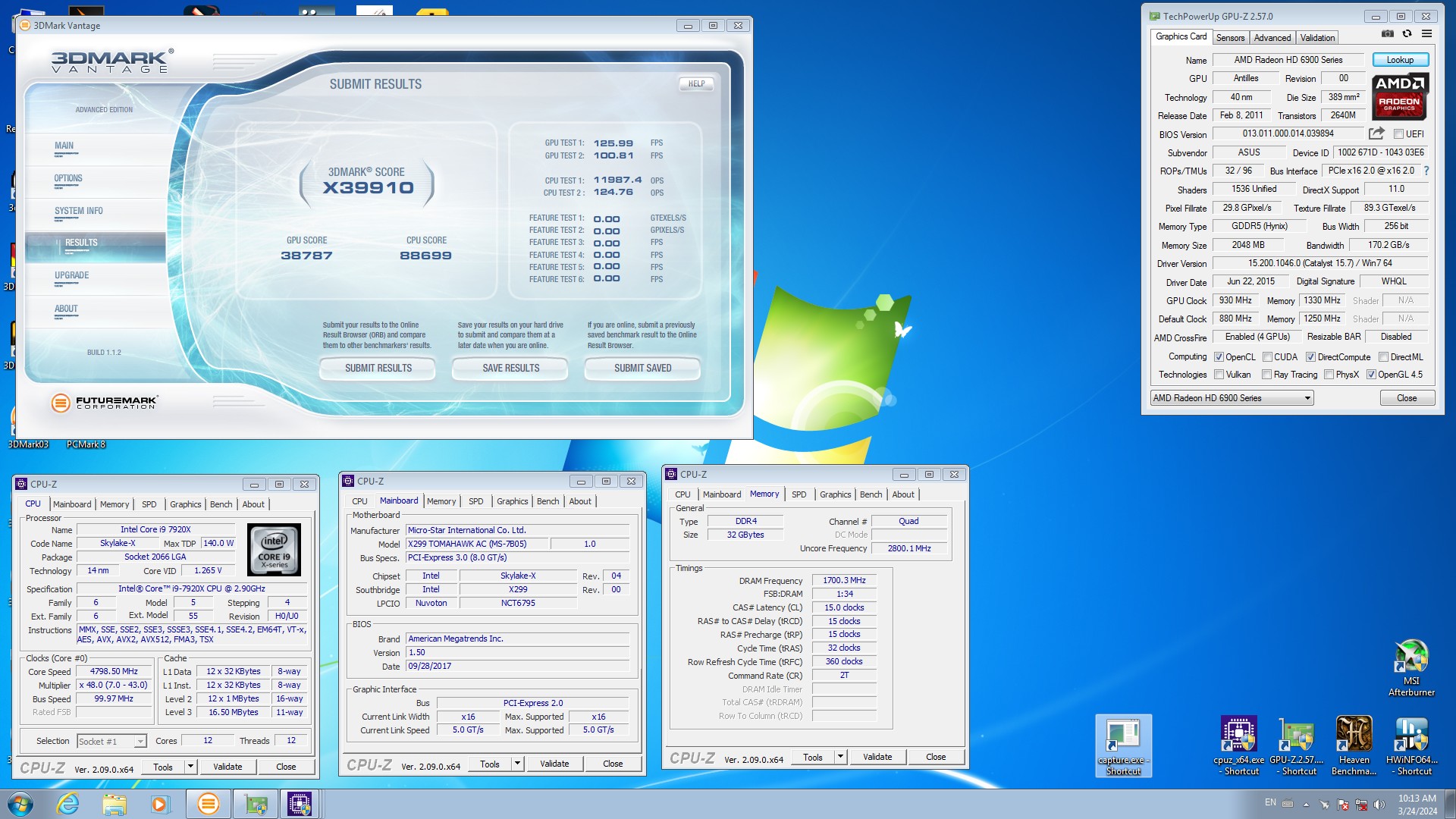The image size is (1456, 819).
Task: Toggle the OpenGL 4.5 checkbox
Action: (1371, 375)
